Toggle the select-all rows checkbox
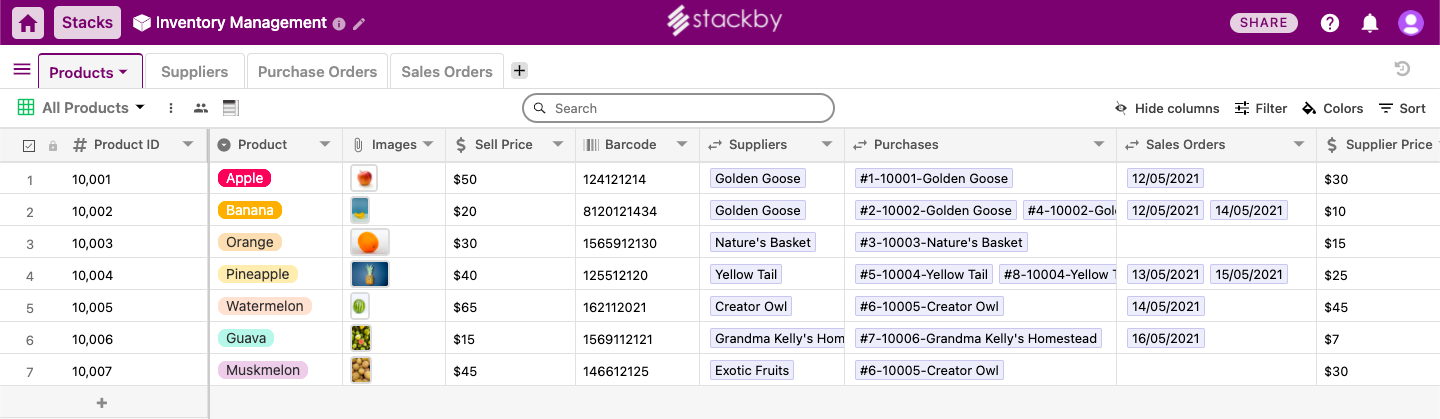Image resolution: width=1440 pixels, height=419 pixels. point(29,146)
